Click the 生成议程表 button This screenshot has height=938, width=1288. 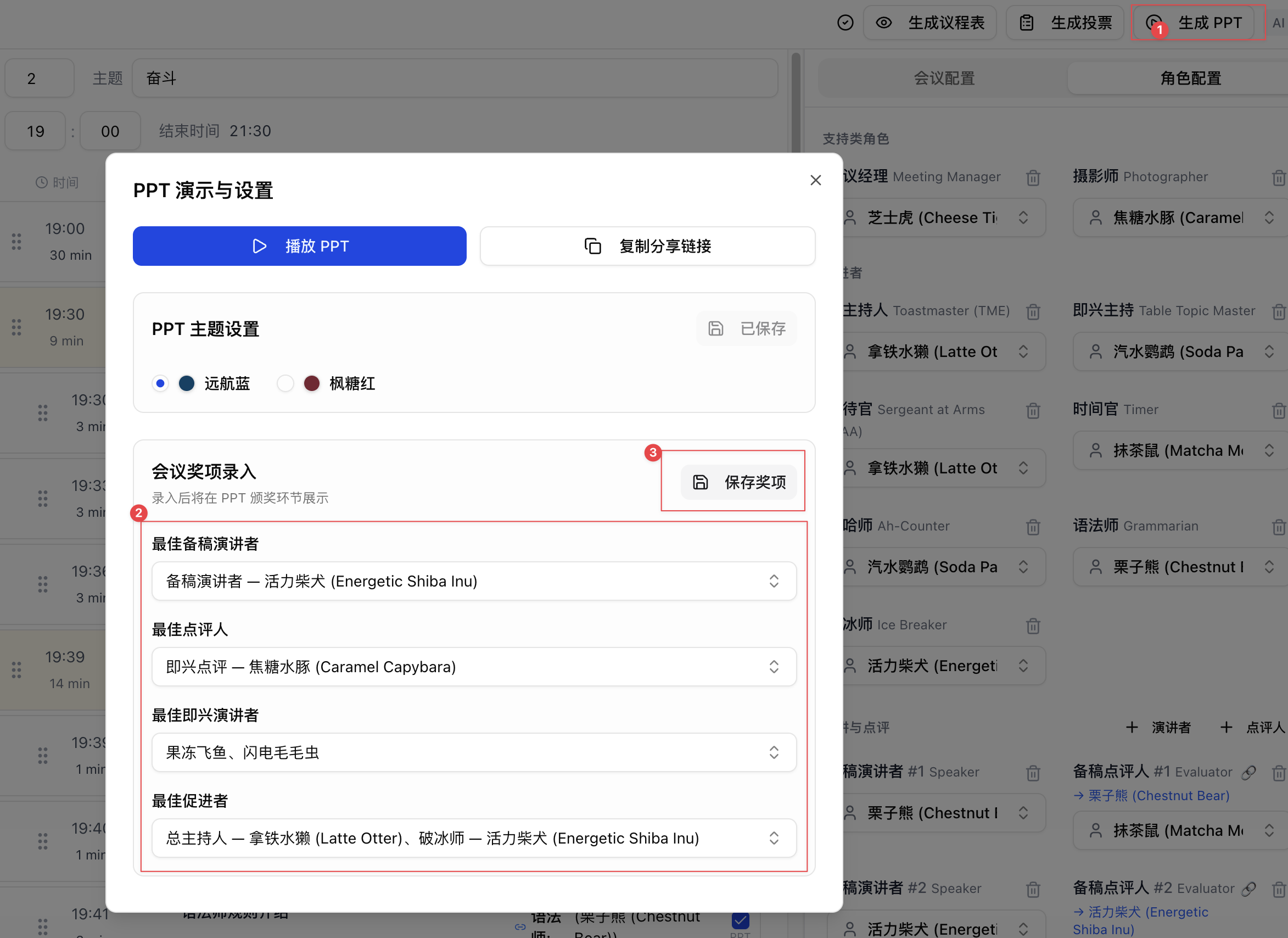[x=929, y=23]
